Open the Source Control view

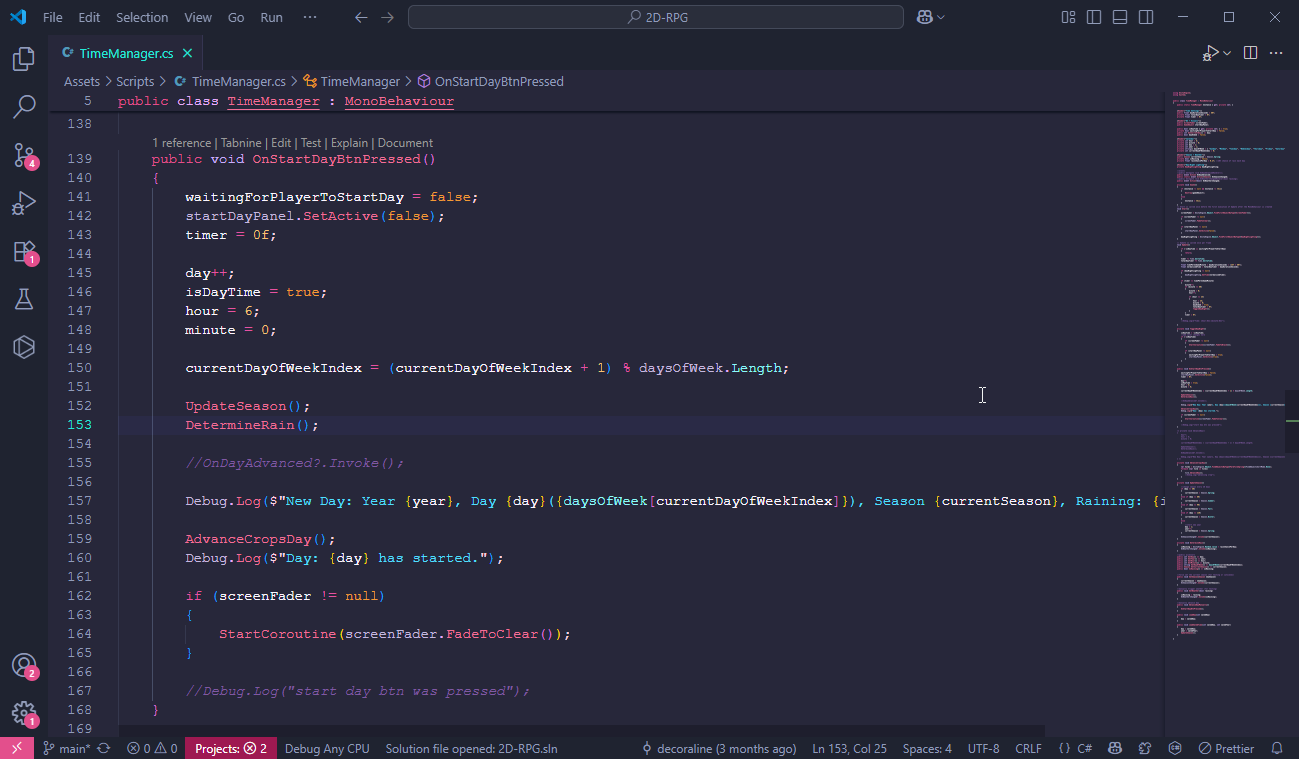tap(24, 155)
